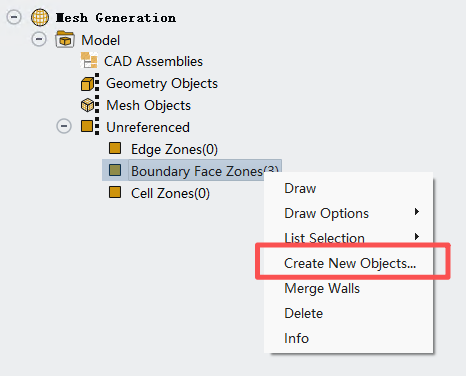Click the Edge Zones orange square icon
The height and width of the screenshot is (376, 466).
(115, 148)
